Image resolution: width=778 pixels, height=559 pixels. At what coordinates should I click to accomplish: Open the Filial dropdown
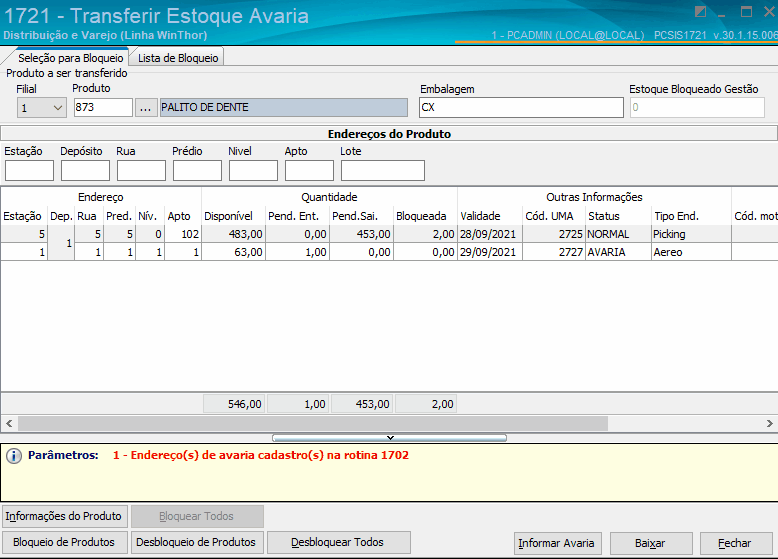point(42,108)
